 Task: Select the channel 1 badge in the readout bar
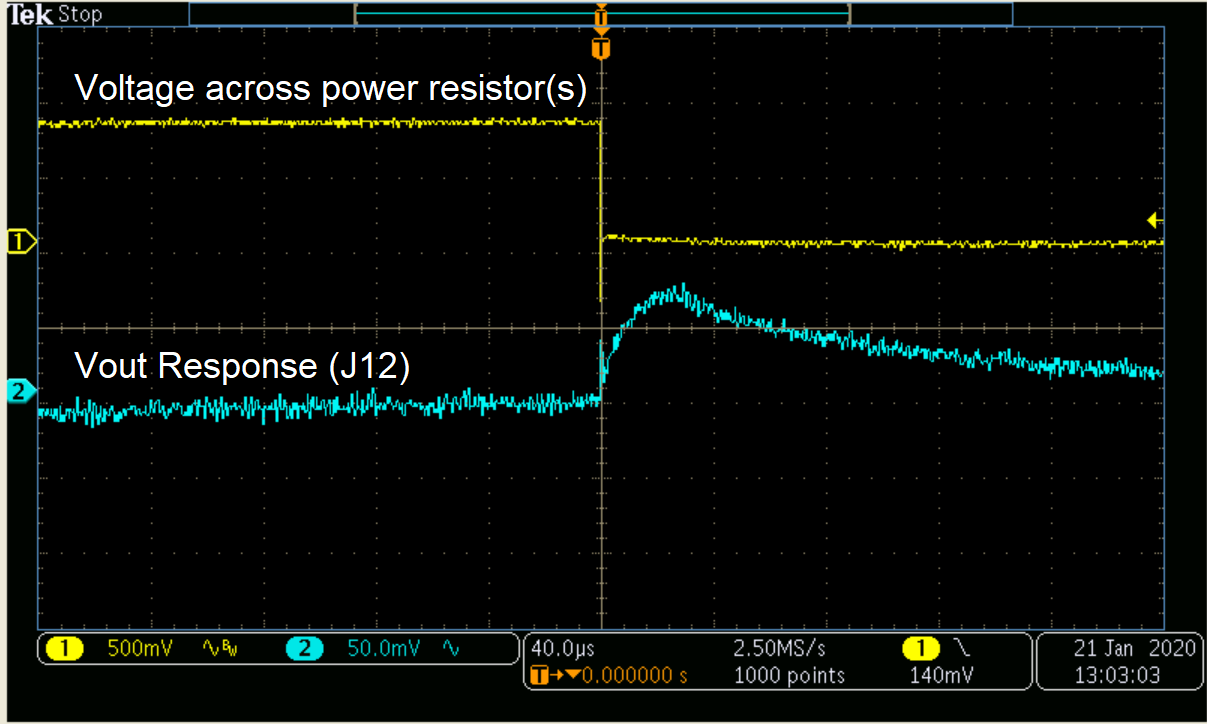64,648
